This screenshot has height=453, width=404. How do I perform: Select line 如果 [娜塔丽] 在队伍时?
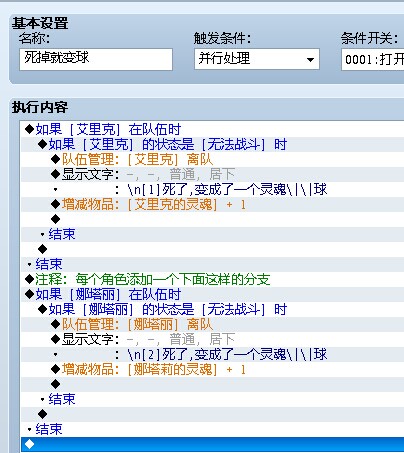pos(212,294)
